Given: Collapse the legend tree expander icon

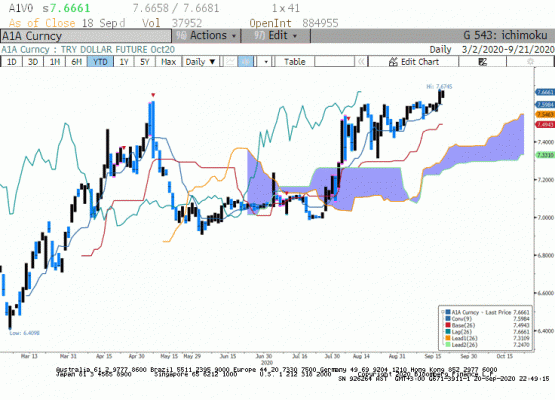Looking at the screenshot, I should pos(442,312).
